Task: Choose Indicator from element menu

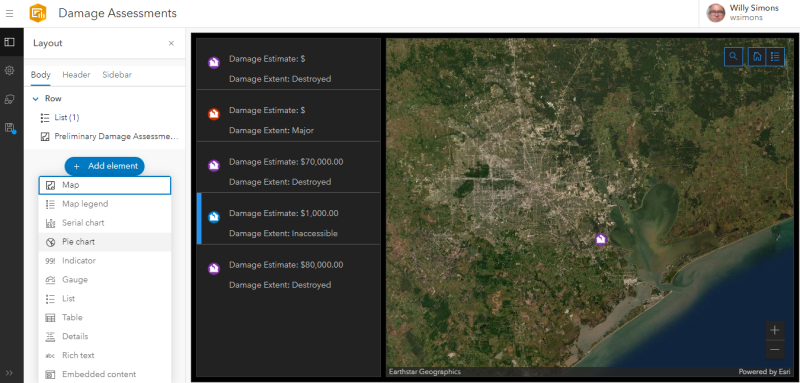Action: [x=105, y=261]
